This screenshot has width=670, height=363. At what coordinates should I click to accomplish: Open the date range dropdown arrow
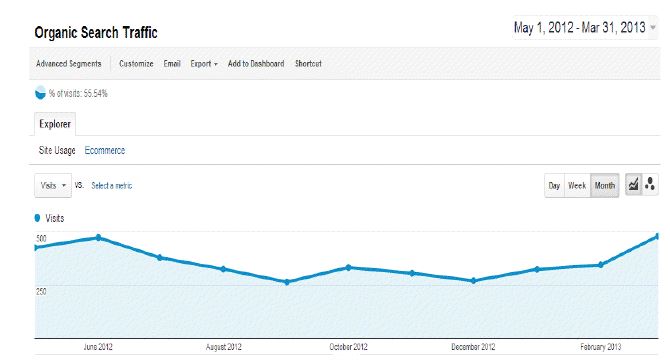tap(652, 28)
